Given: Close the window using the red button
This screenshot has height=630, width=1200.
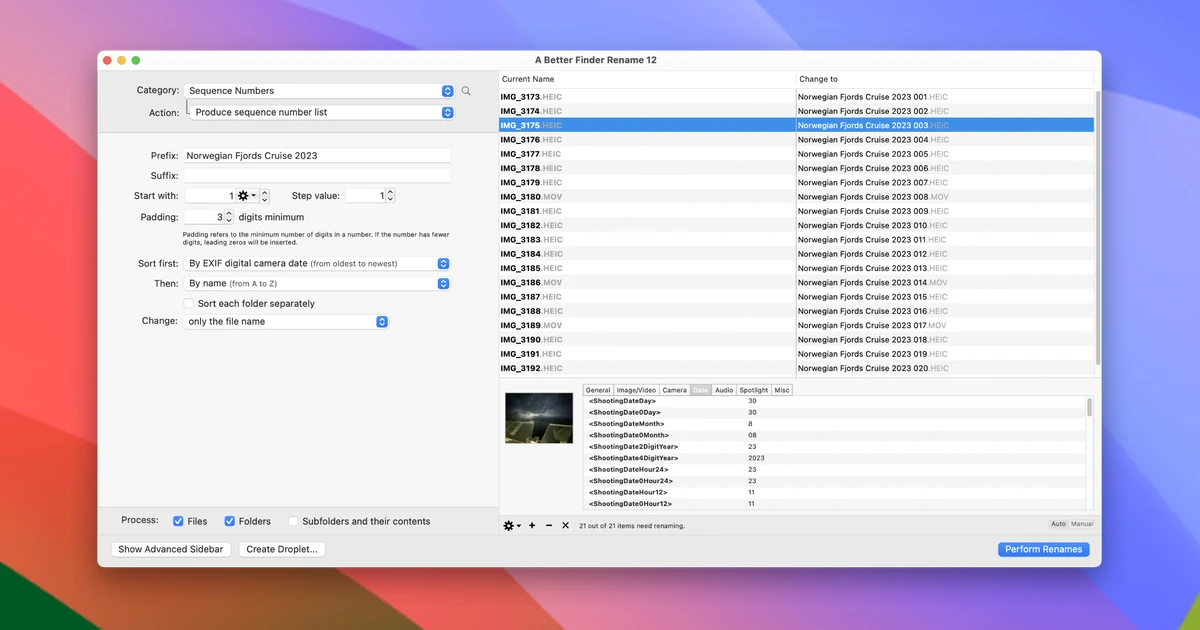Looking at the screenshot, I should pyautogui.click(x=108, y=60).
